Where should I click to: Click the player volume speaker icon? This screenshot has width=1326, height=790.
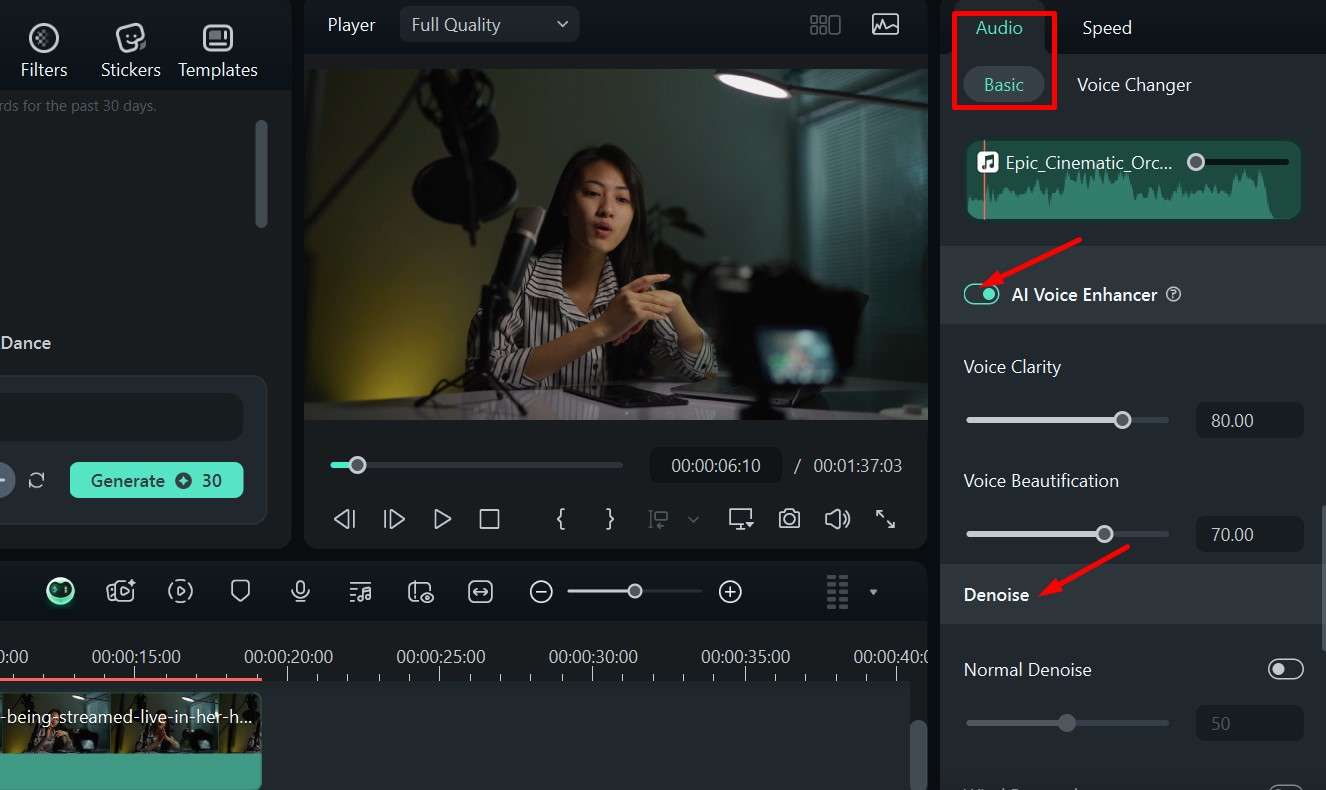pyautogui.click(x=837, y=519)
